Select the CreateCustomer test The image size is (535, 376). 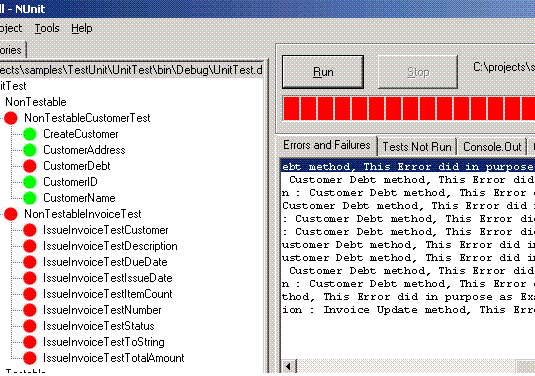81,134
